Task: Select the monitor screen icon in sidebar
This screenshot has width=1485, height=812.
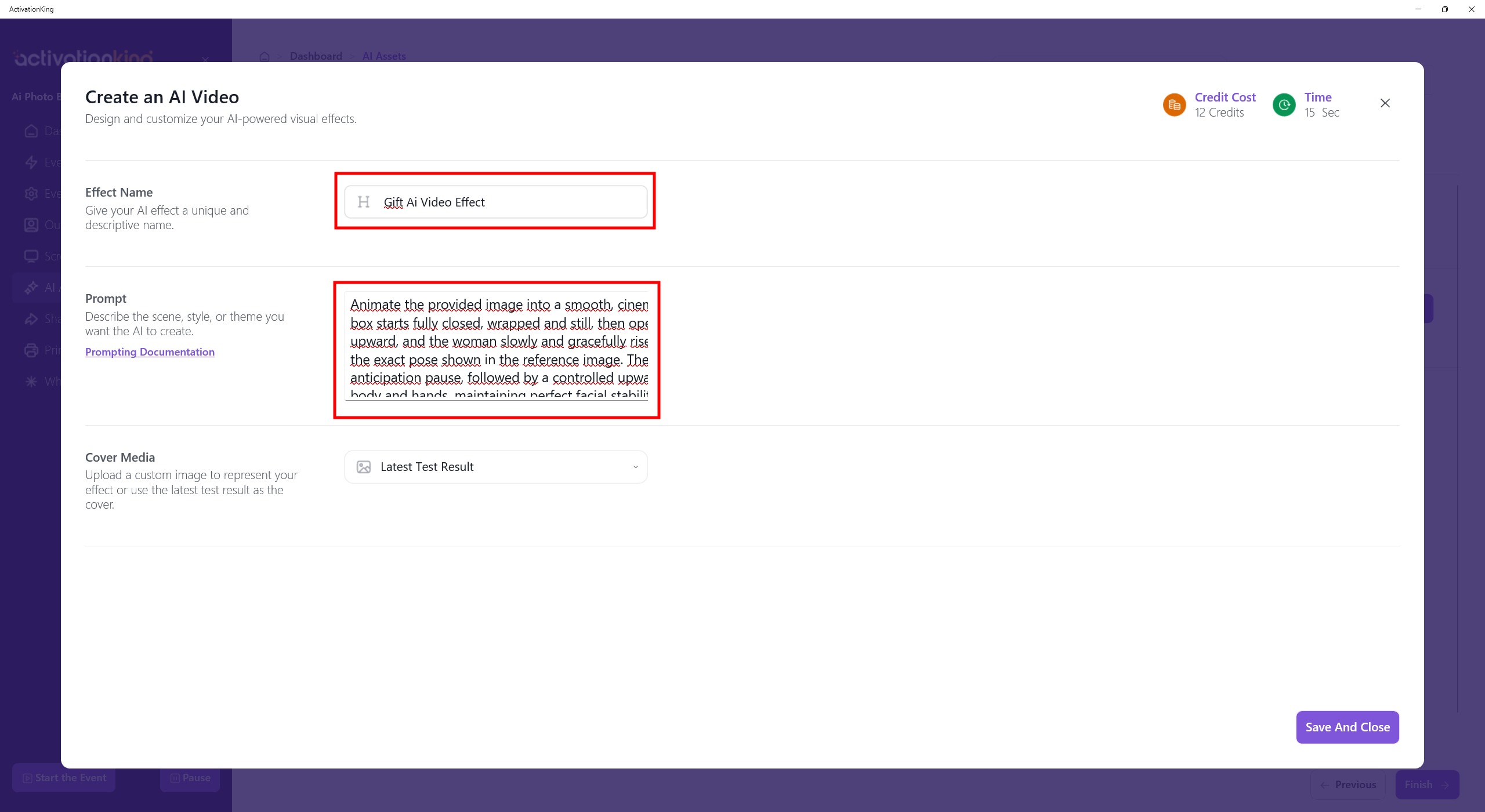Action: point(31,256)
